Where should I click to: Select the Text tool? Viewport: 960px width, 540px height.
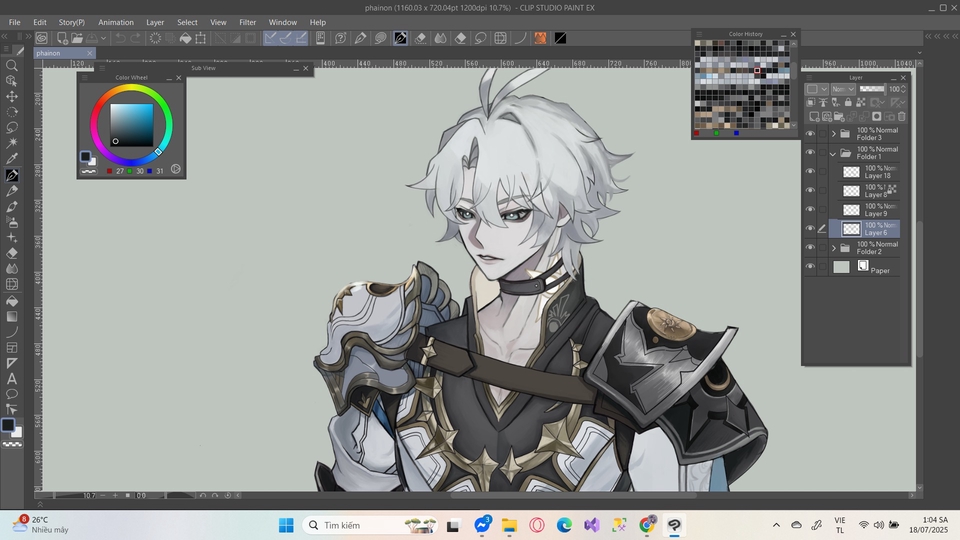[11, 379]
